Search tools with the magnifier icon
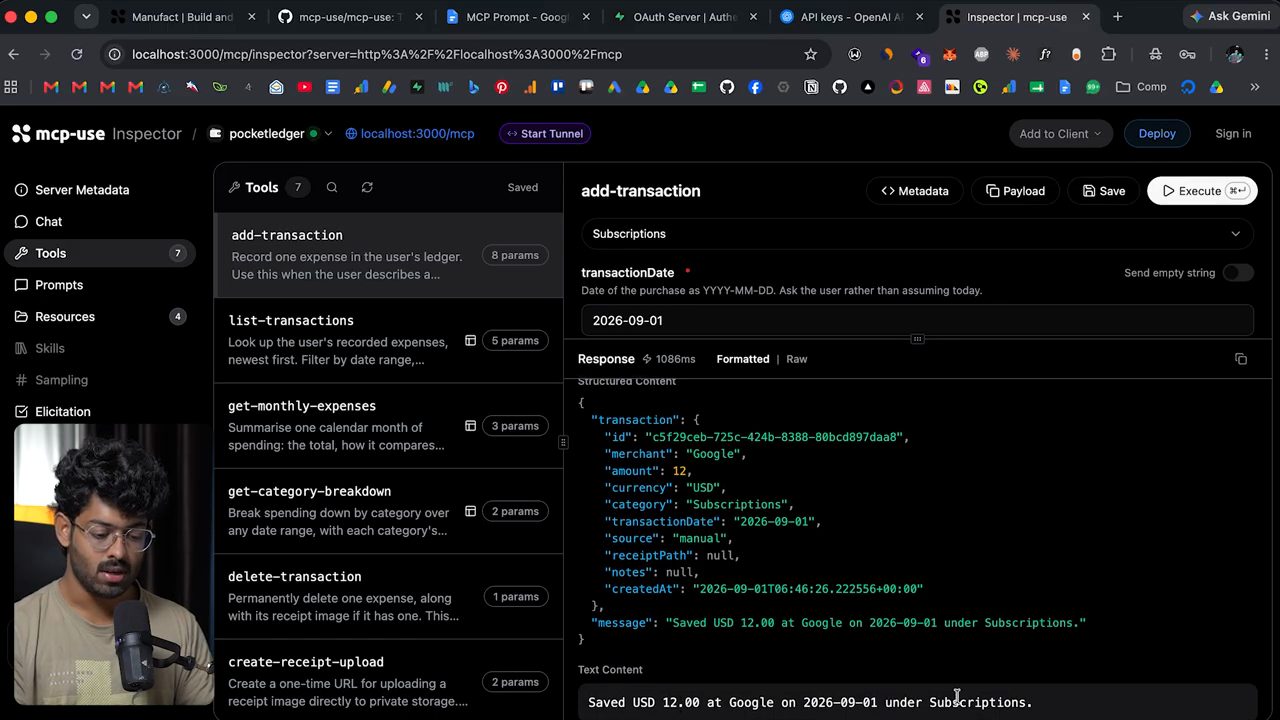1280x720 pixels. pos(332,187)
